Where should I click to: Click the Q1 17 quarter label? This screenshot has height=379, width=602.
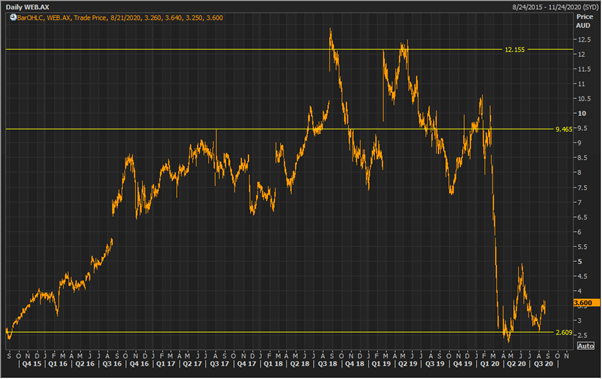(165, 364)
